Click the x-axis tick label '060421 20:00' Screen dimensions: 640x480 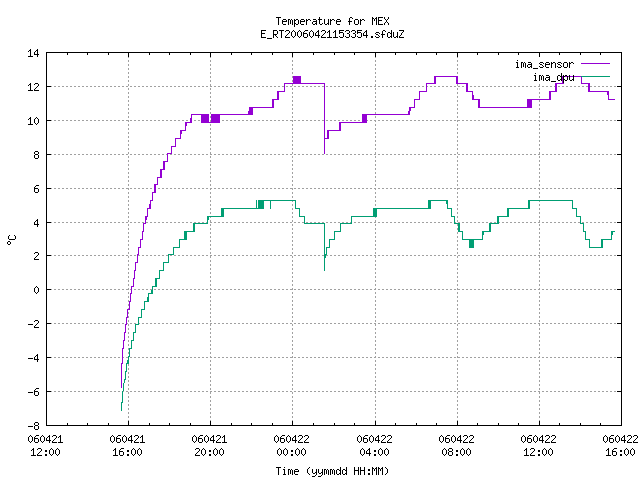point(209,446)
